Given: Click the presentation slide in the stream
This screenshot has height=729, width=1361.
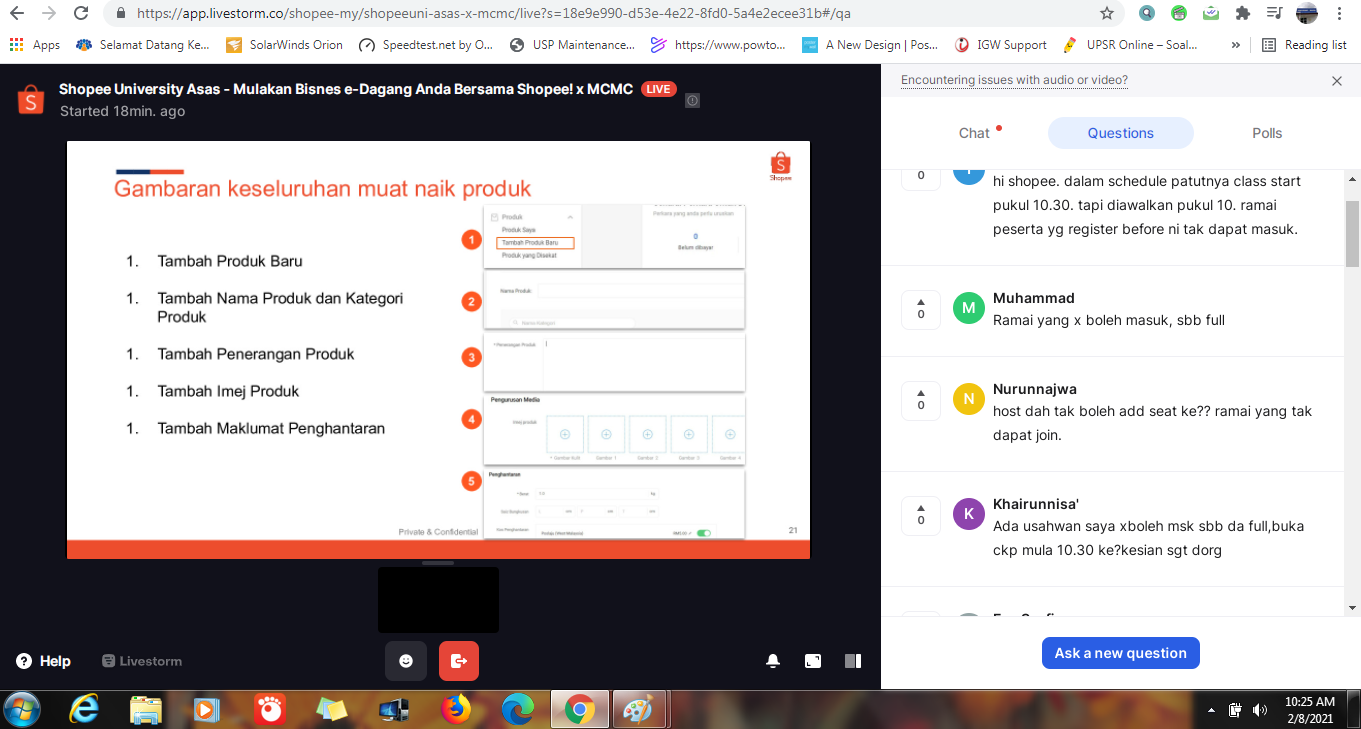Looking at the screenshot, I should coord(438,350).
